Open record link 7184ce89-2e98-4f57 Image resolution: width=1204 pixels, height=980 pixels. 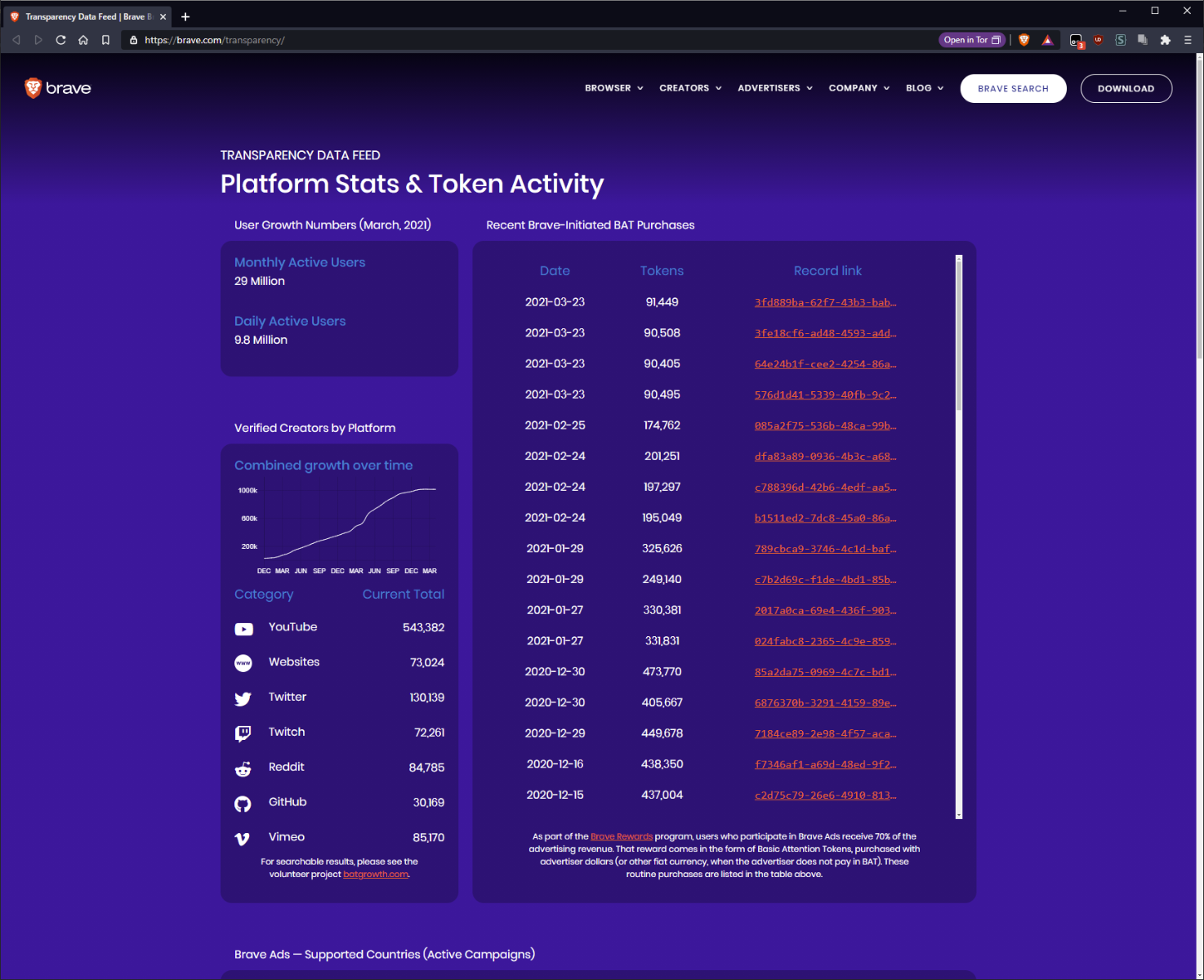click(x=825, y=733)
